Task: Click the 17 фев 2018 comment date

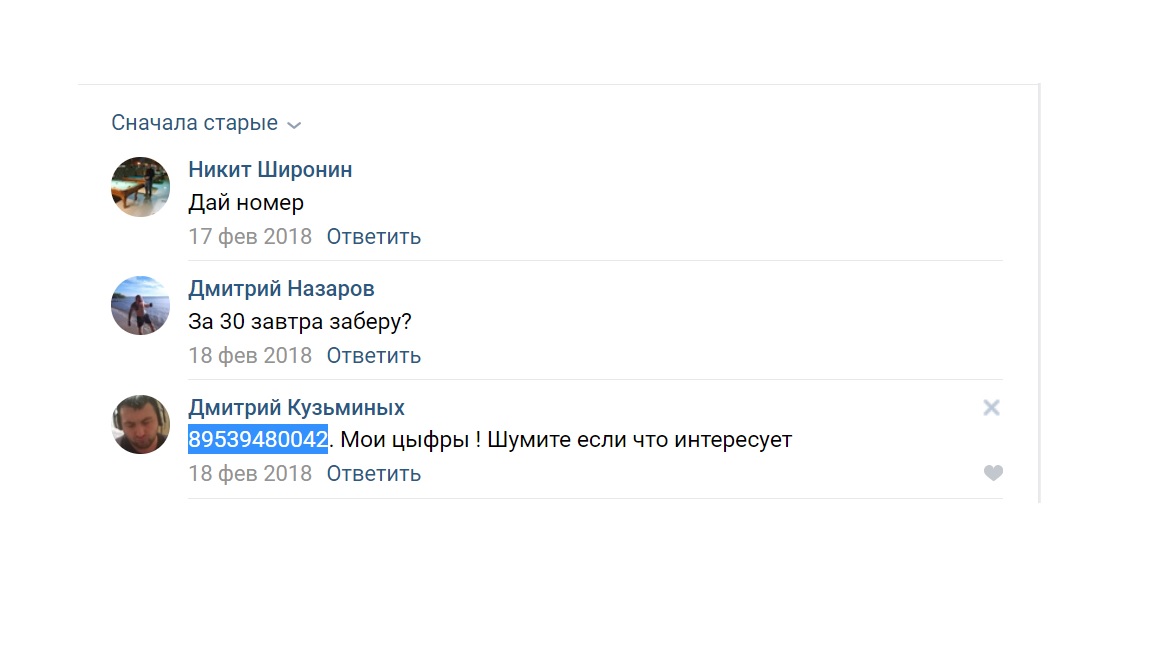Action: (250, 237)
